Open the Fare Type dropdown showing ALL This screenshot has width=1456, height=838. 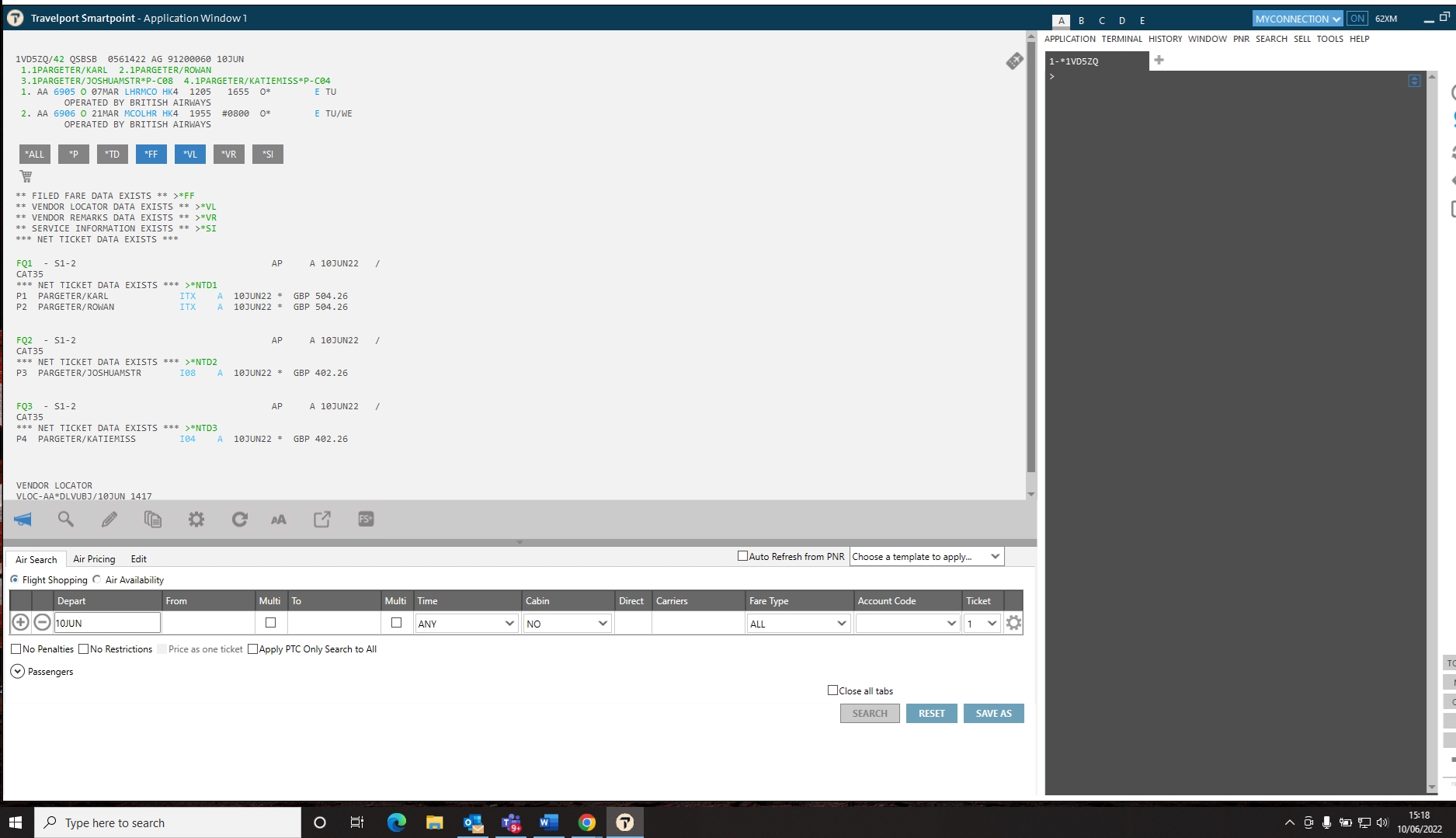pos(798,623)
